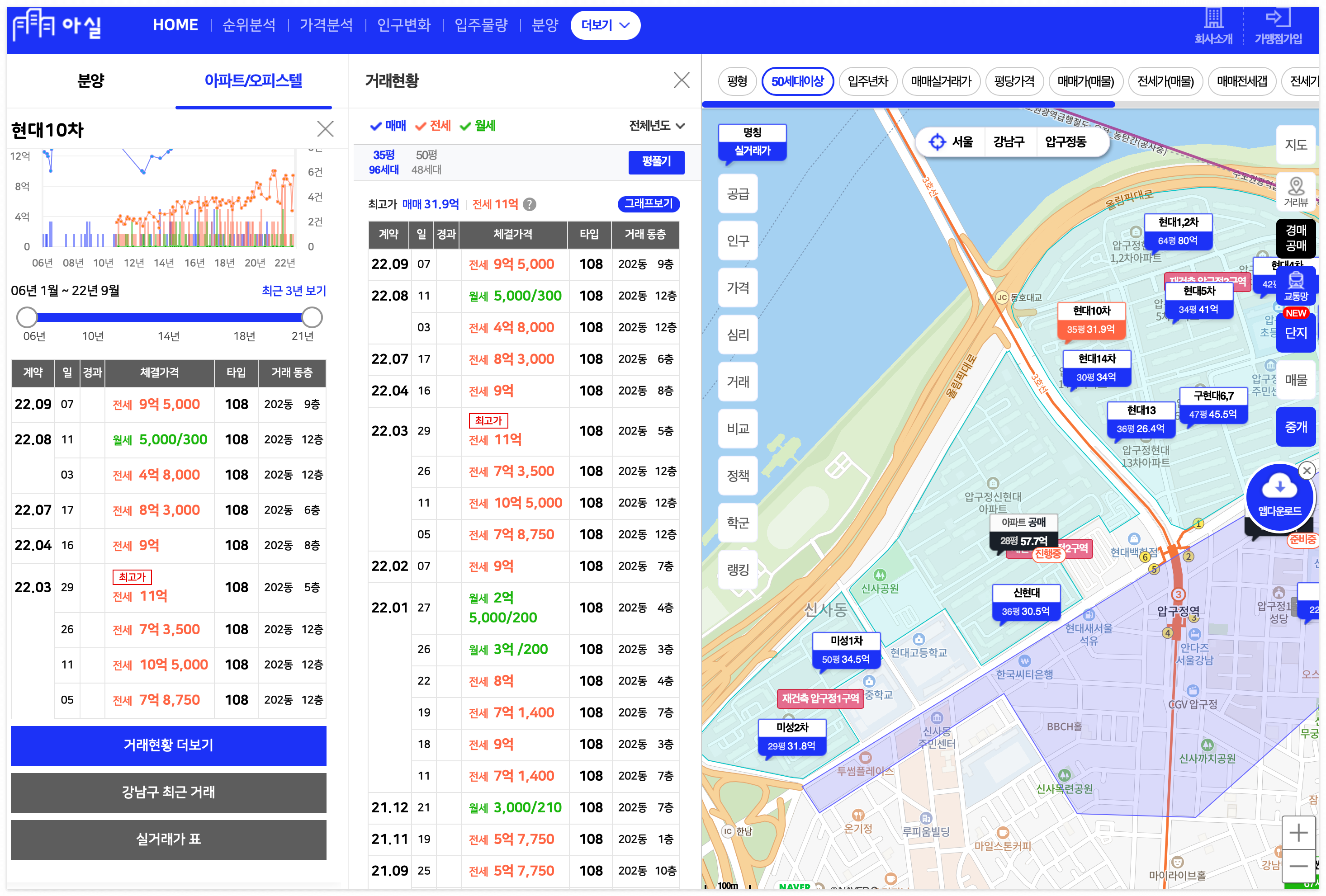
Task: Toggle the 50세대이상 map filter
Action: 797,81
